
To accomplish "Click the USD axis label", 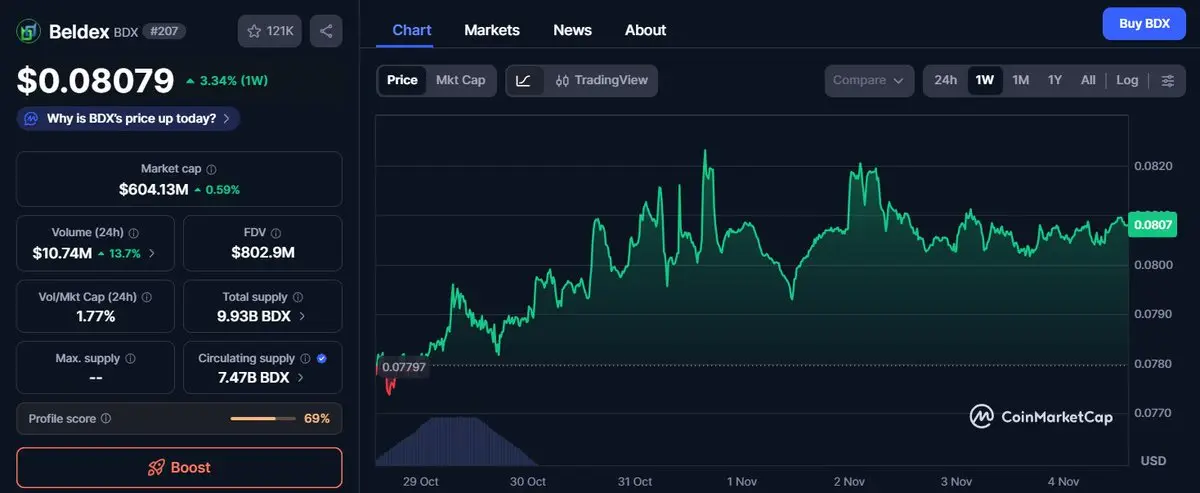I will coord(1152,460).
